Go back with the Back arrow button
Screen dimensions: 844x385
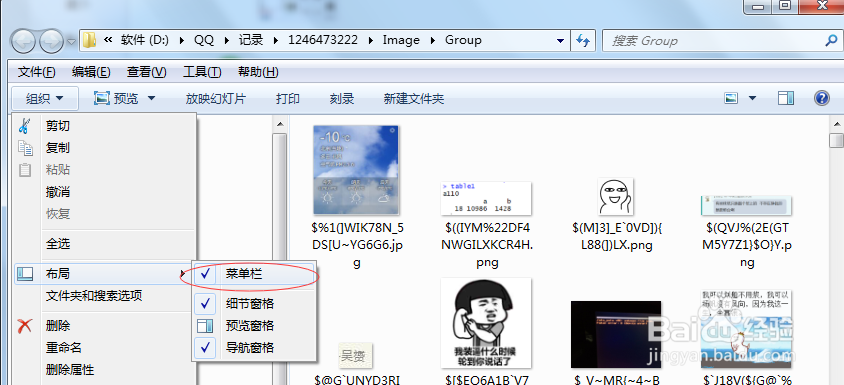pos(23,41)
